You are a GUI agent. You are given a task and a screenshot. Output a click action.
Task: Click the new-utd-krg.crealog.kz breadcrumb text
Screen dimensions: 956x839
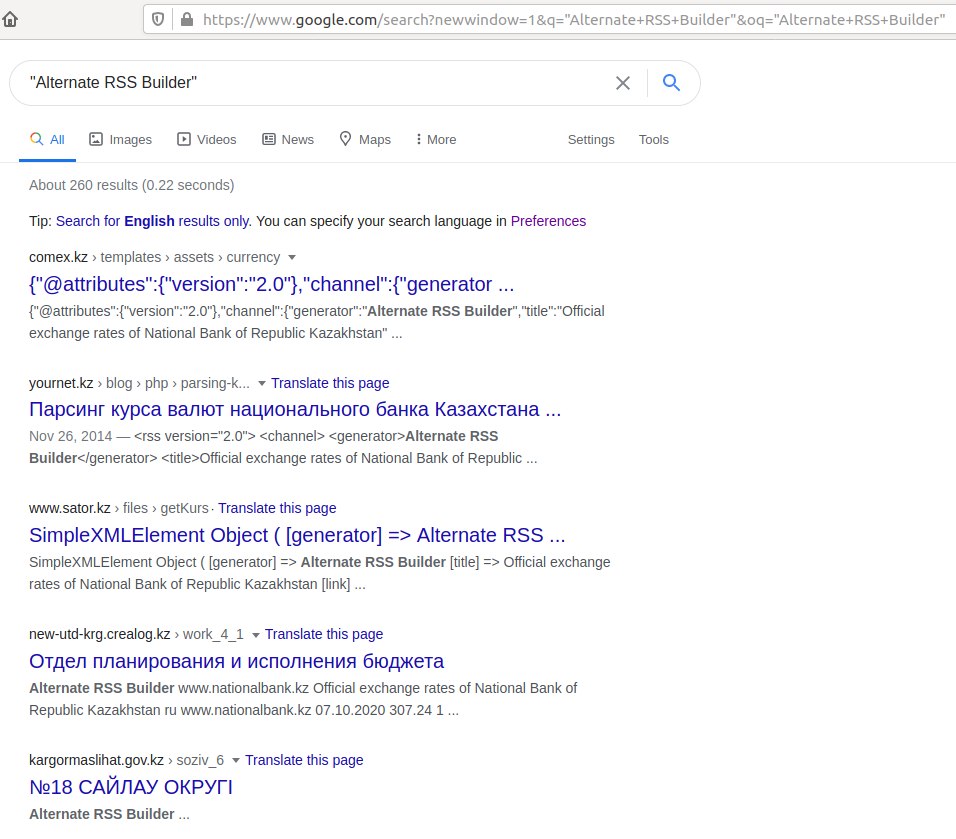[136, 634]
